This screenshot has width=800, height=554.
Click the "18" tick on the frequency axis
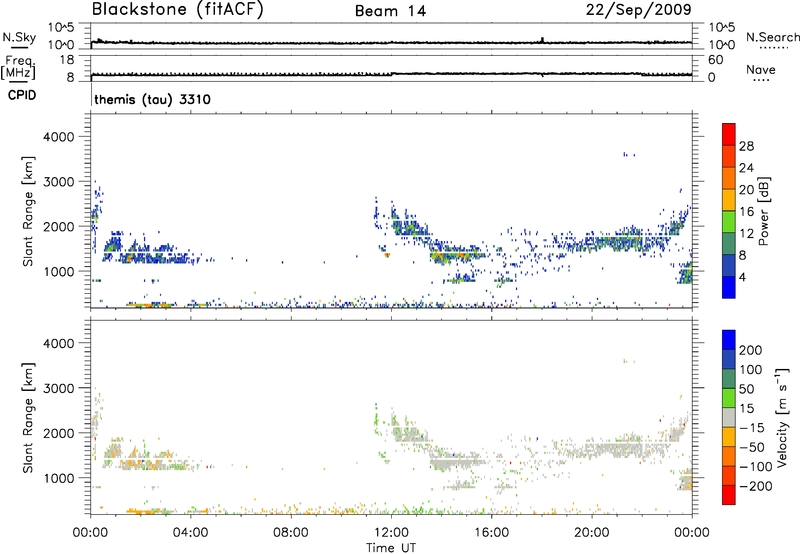[x=67, y=60]
